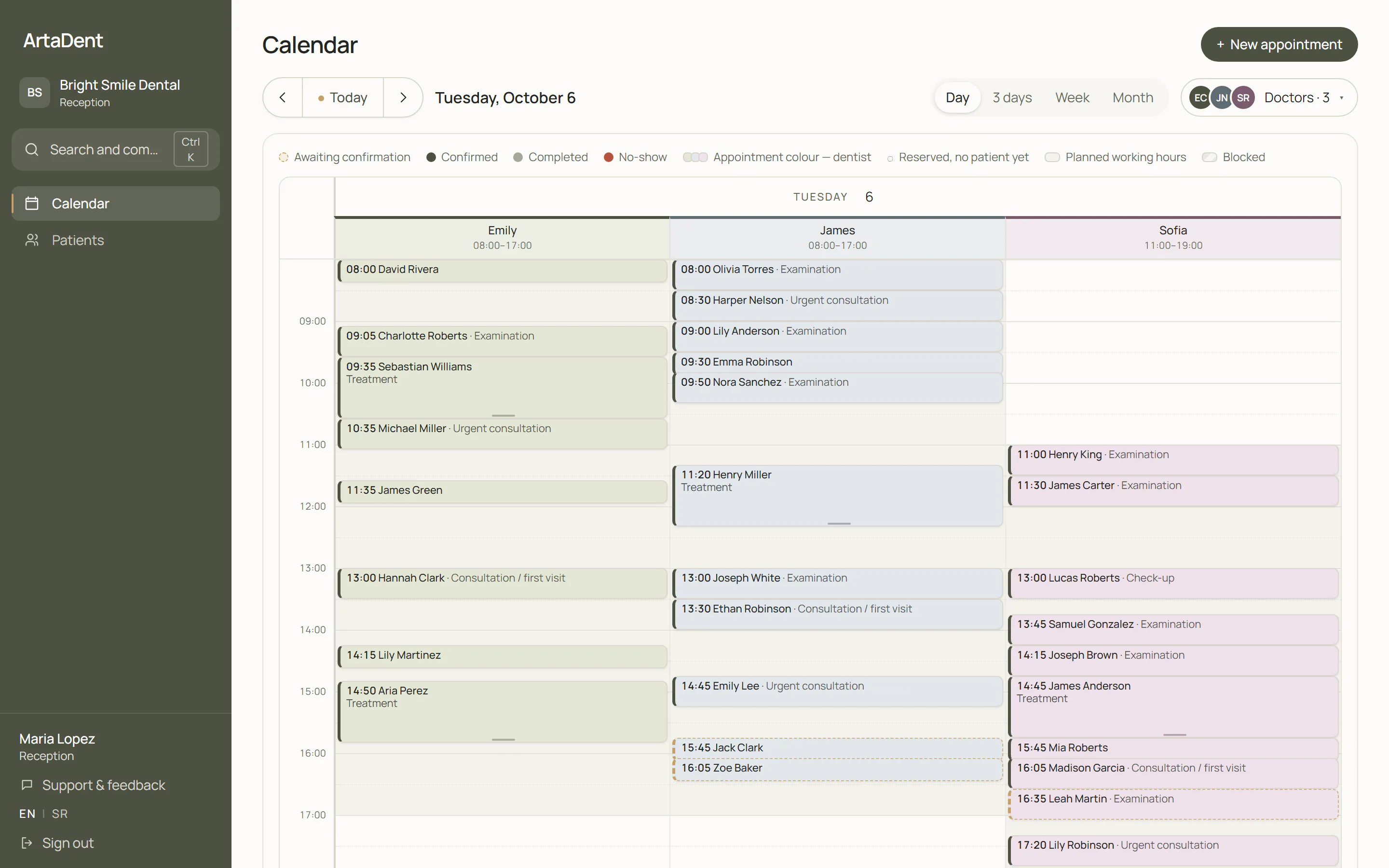The width and height of the screenshot is (1389, 868).
Task: Switch to 3 days view
Action: [x=1012, y=97]
